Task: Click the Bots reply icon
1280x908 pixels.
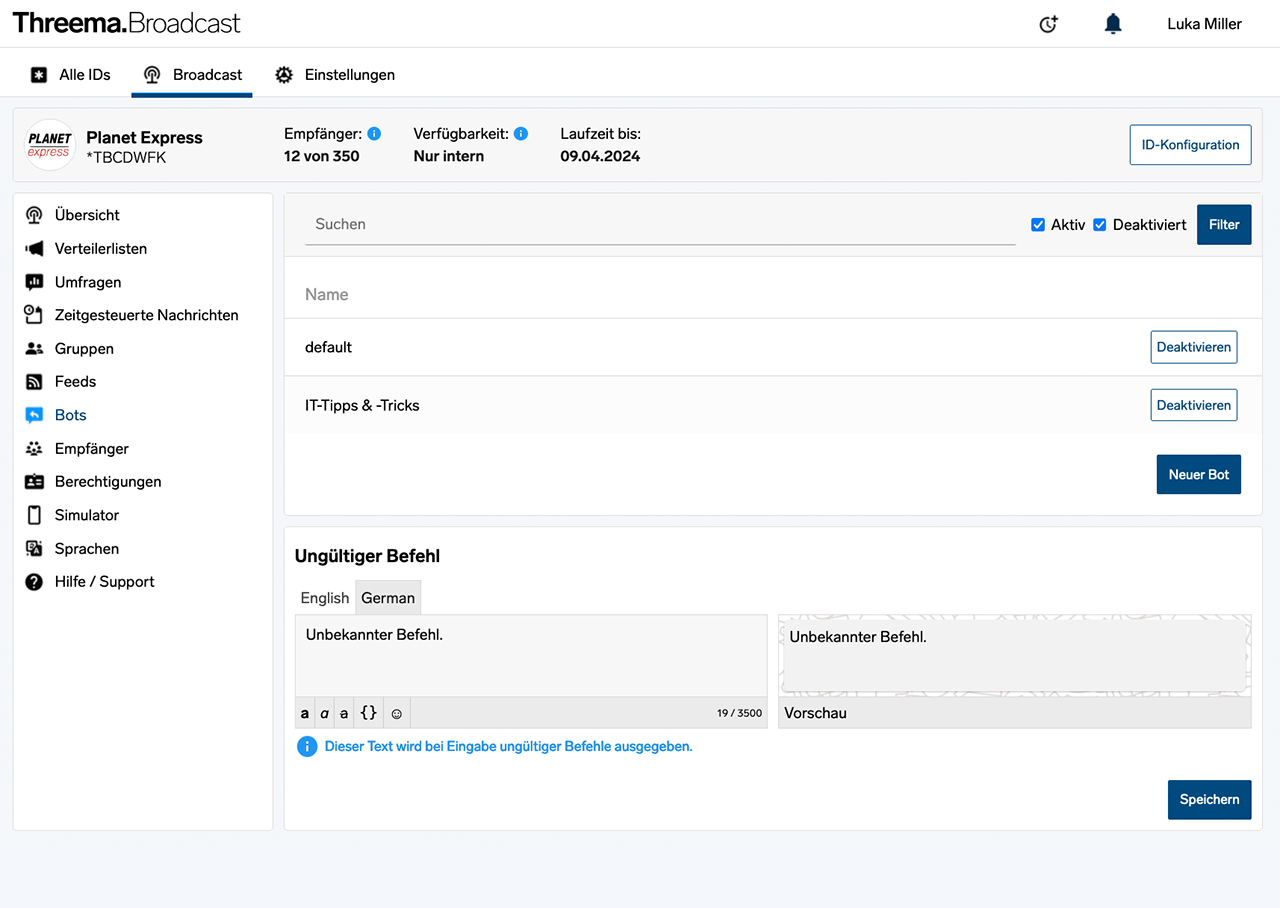Action: pyautogui.click(x=34, y=415)
